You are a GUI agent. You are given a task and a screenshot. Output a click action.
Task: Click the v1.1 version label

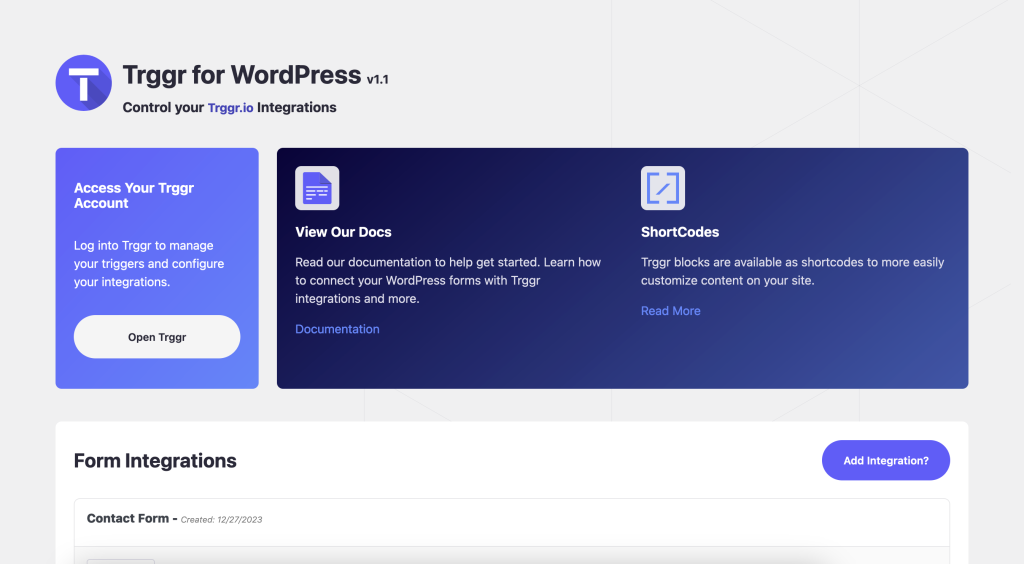pos(377,80)
